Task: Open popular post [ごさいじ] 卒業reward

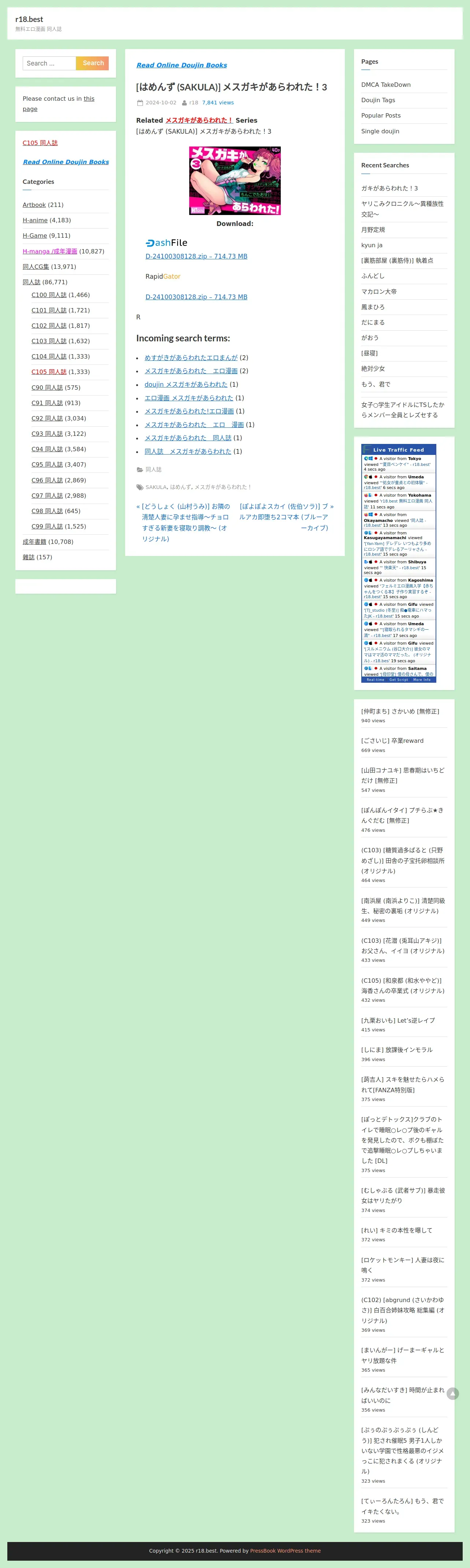Action: point(392,741)
